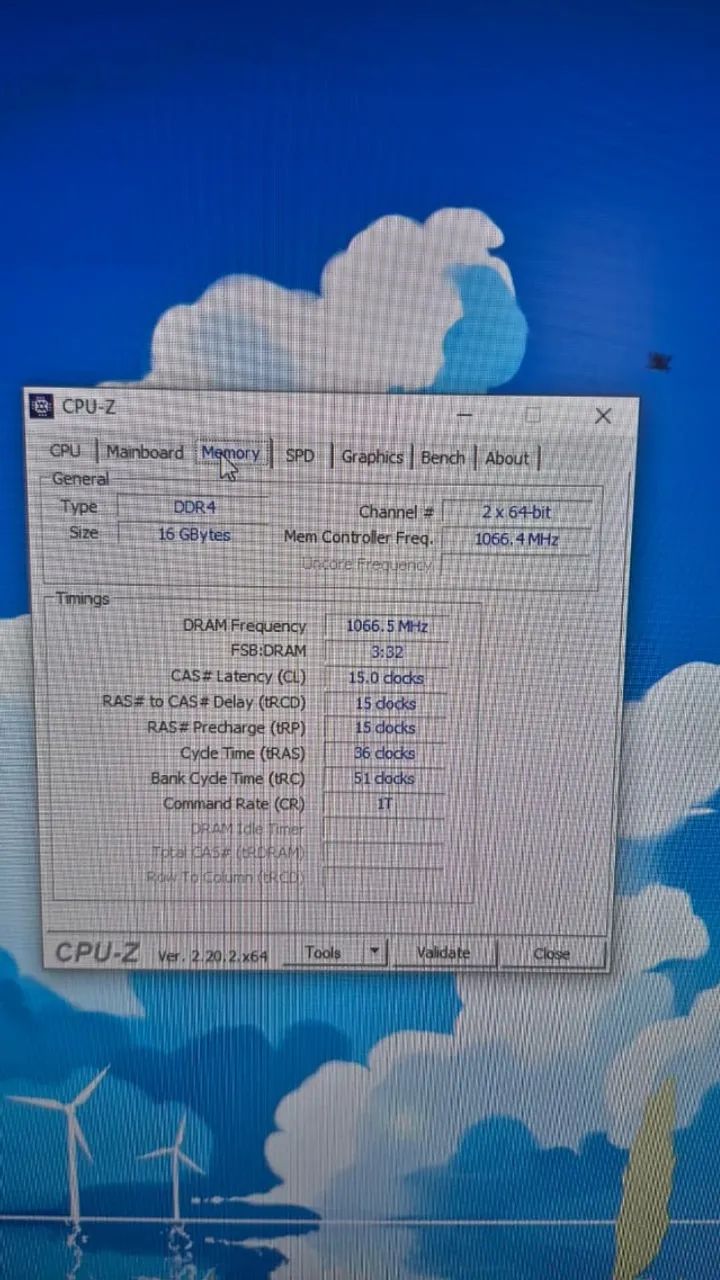The height and width of the screenshot is (1280, 720).
Task: Click the 1066.4 MHz controller frequency value
Action: [x=516, y=540]
